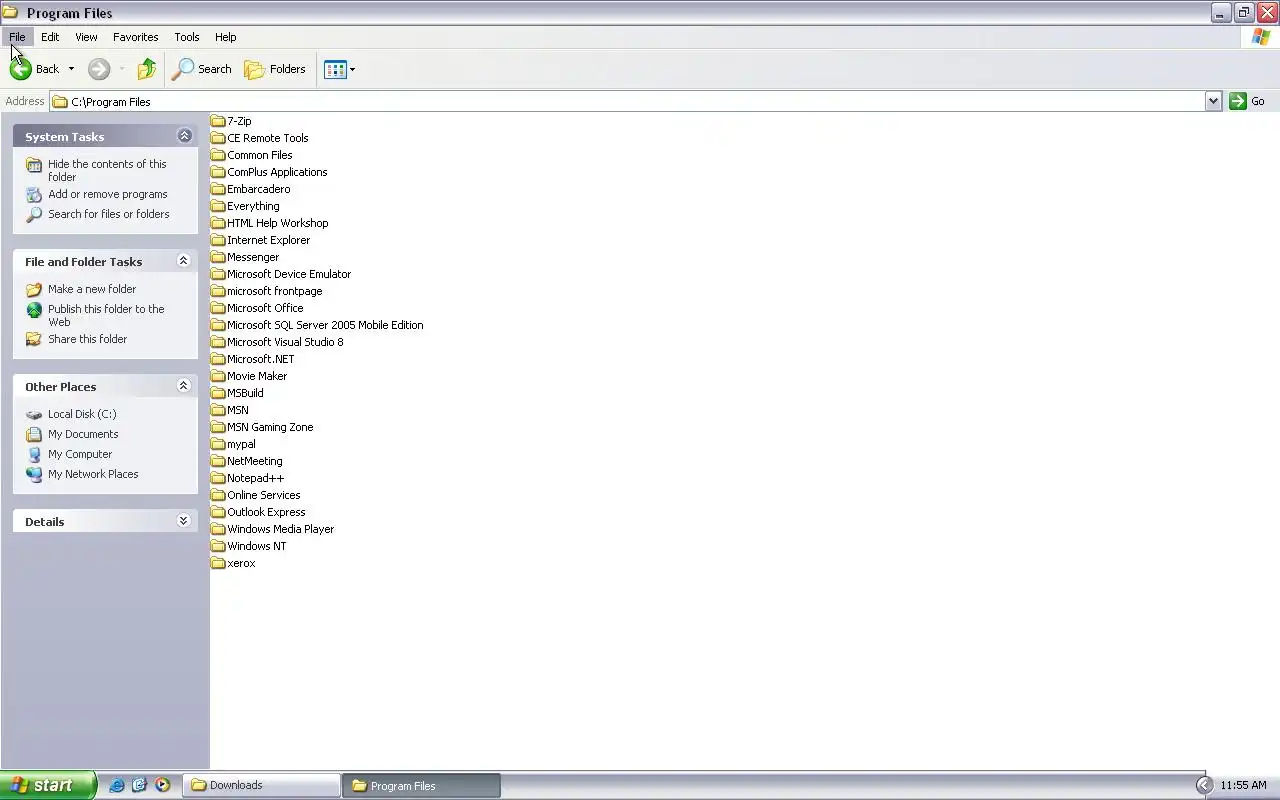Collapse the System Tasks panel

184,136
